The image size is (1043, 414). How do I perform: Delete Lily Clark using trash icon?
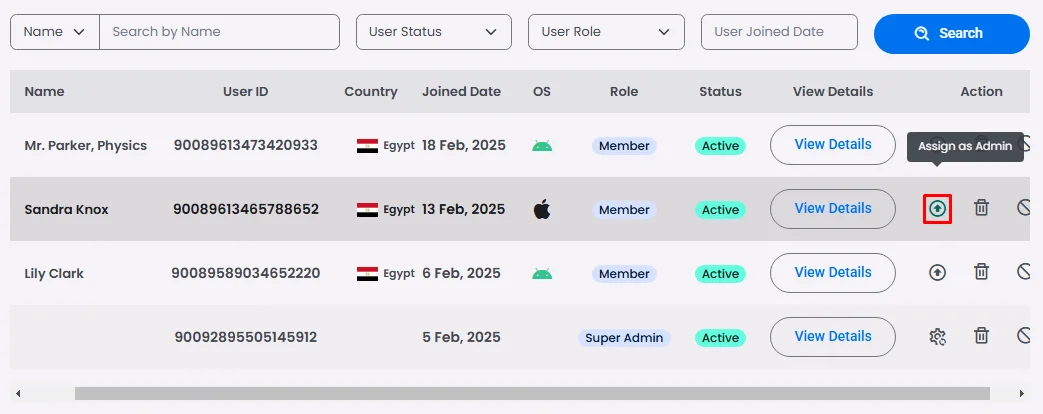pos(982,272)
